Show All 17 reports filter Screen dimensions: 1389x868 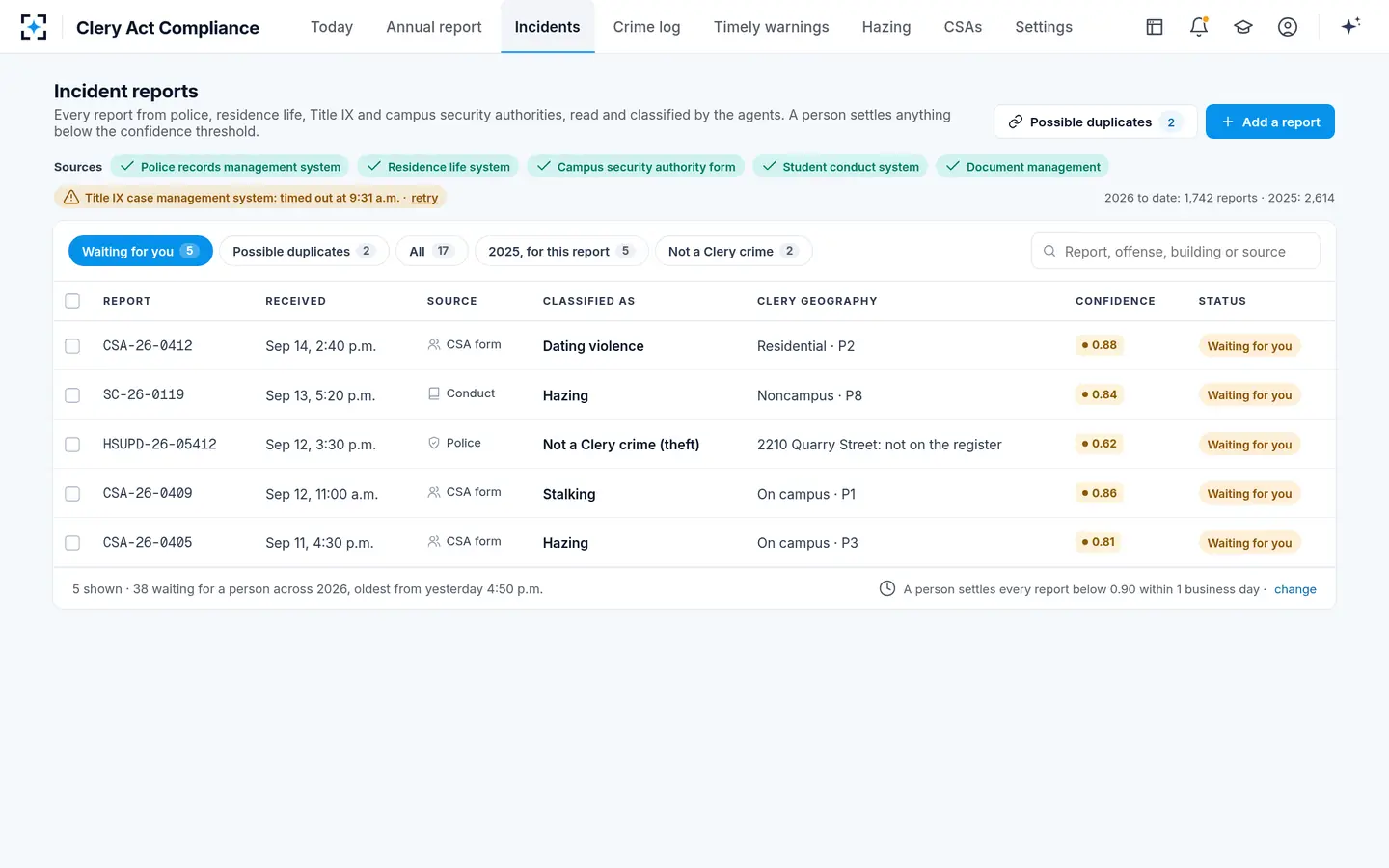point(432,251)
